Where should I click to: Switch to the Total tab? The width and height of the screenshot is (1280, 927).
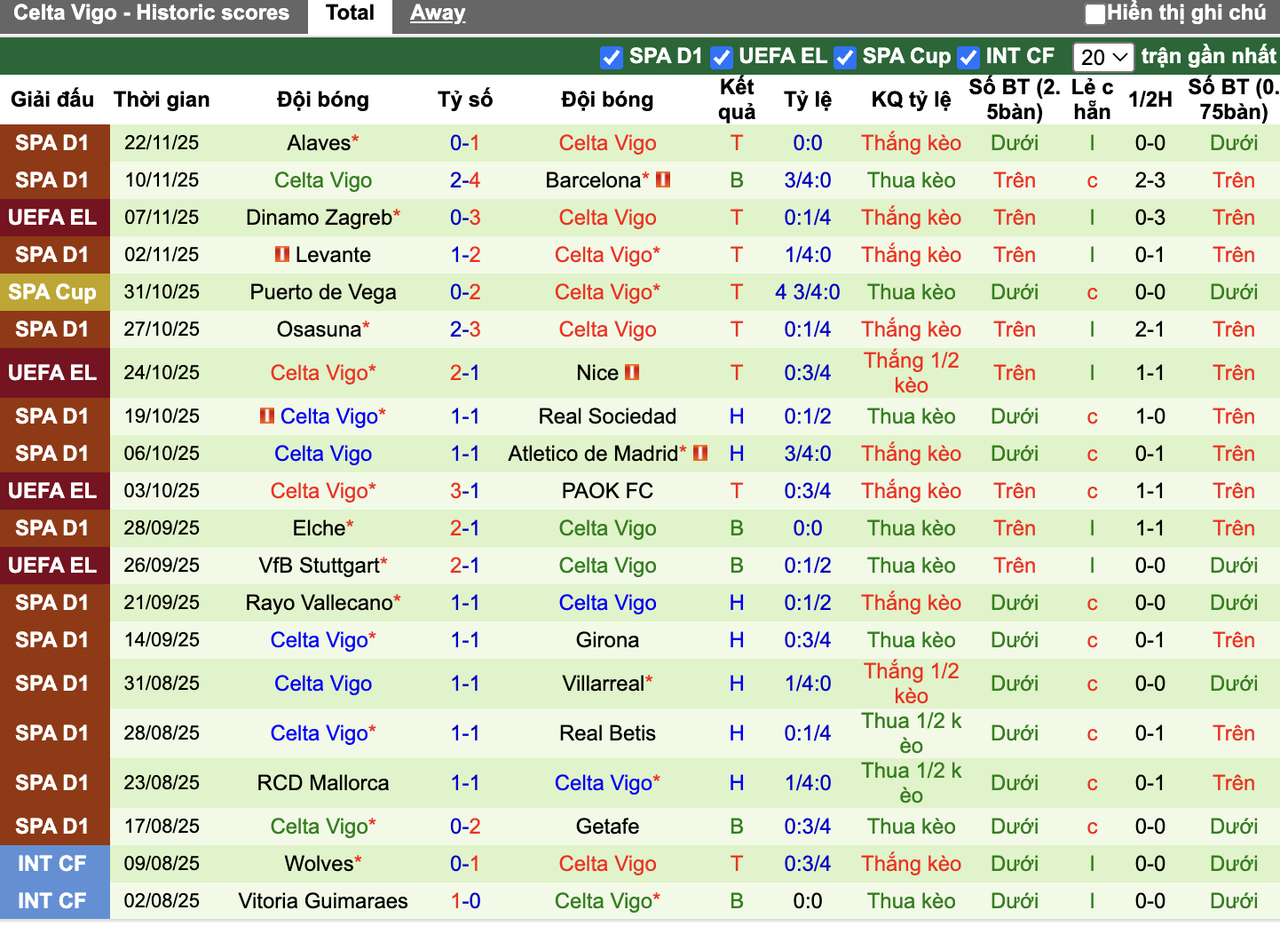pos(350,14)
